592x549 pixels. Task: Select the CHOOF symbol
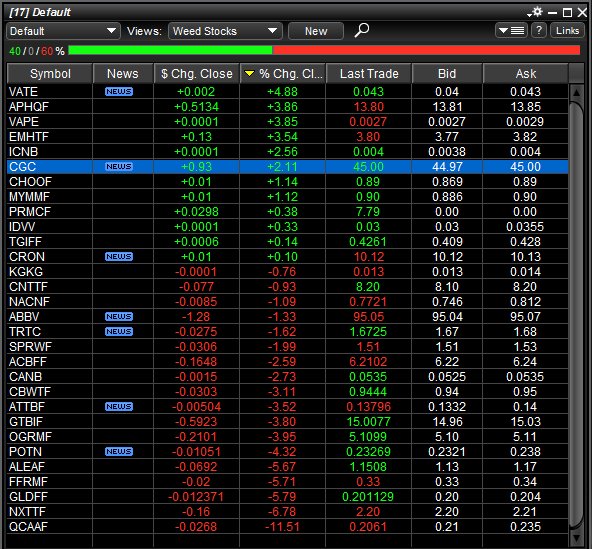point(30,182)
